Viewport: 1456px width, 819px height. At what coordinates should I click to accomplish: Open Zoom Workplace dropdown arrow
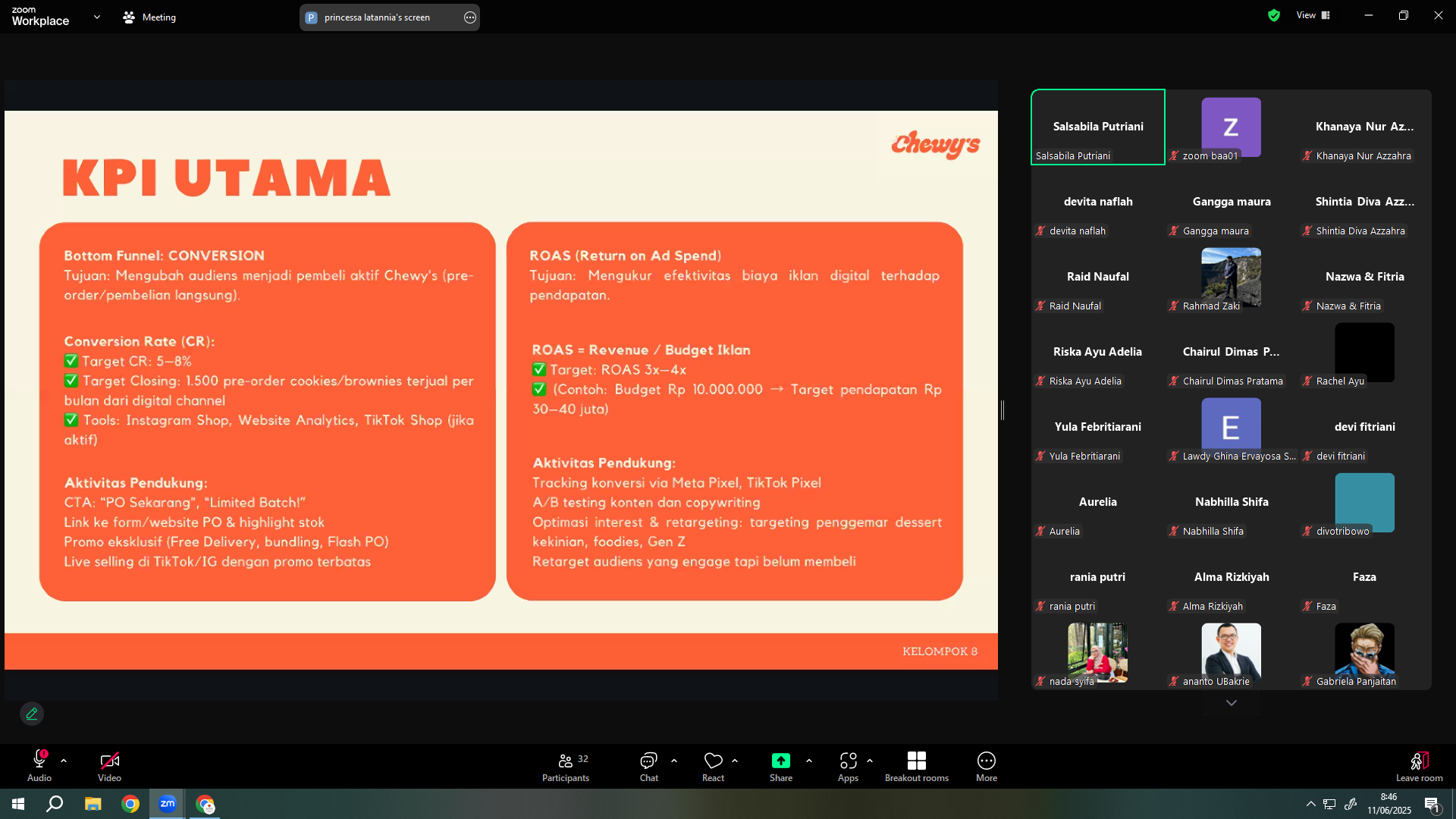click(x=97, y=17)
